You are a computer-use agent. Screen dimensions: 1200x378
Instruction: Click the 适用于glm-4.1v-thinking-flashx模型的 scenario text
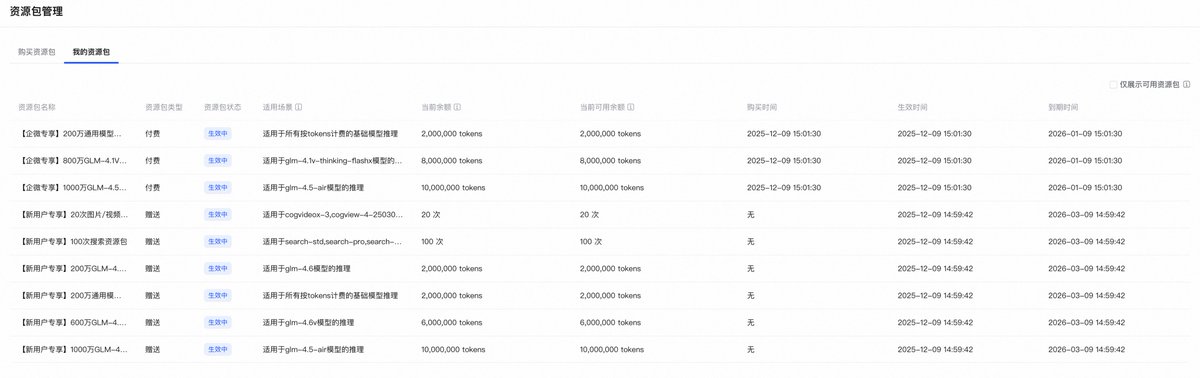click(332, 160)
